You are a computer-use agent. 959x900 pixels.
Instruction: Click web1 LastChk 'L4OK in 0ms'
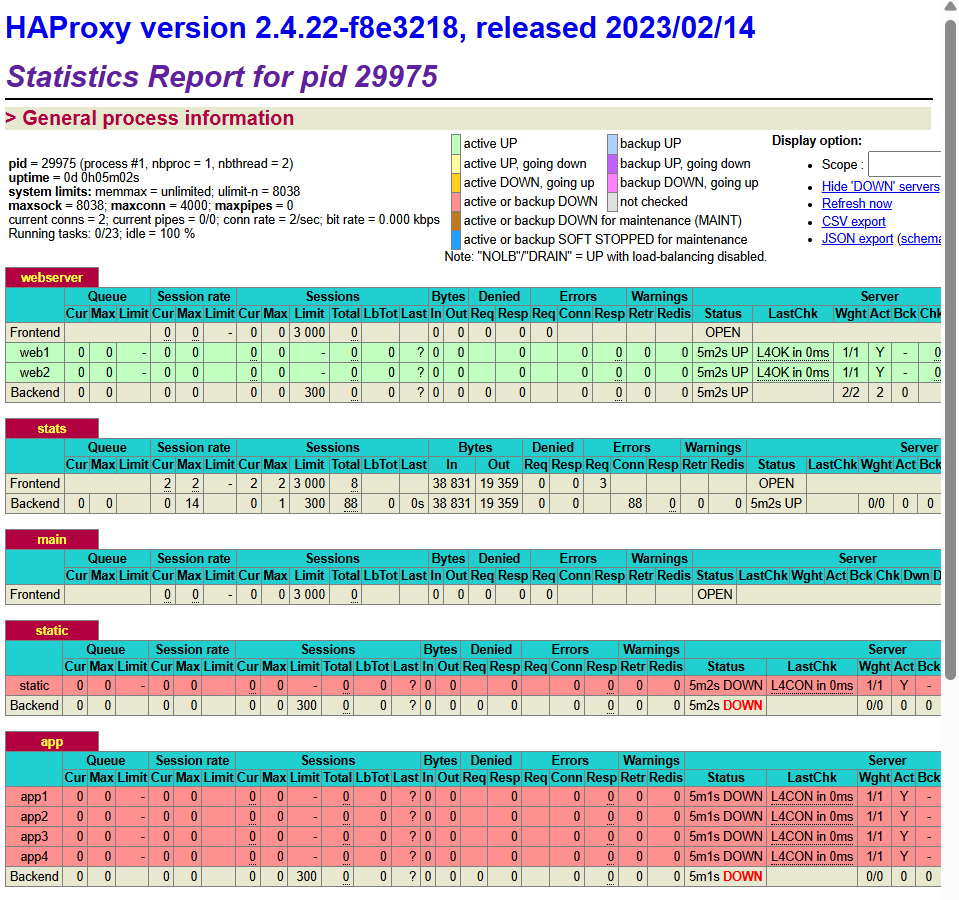[793, 353]
